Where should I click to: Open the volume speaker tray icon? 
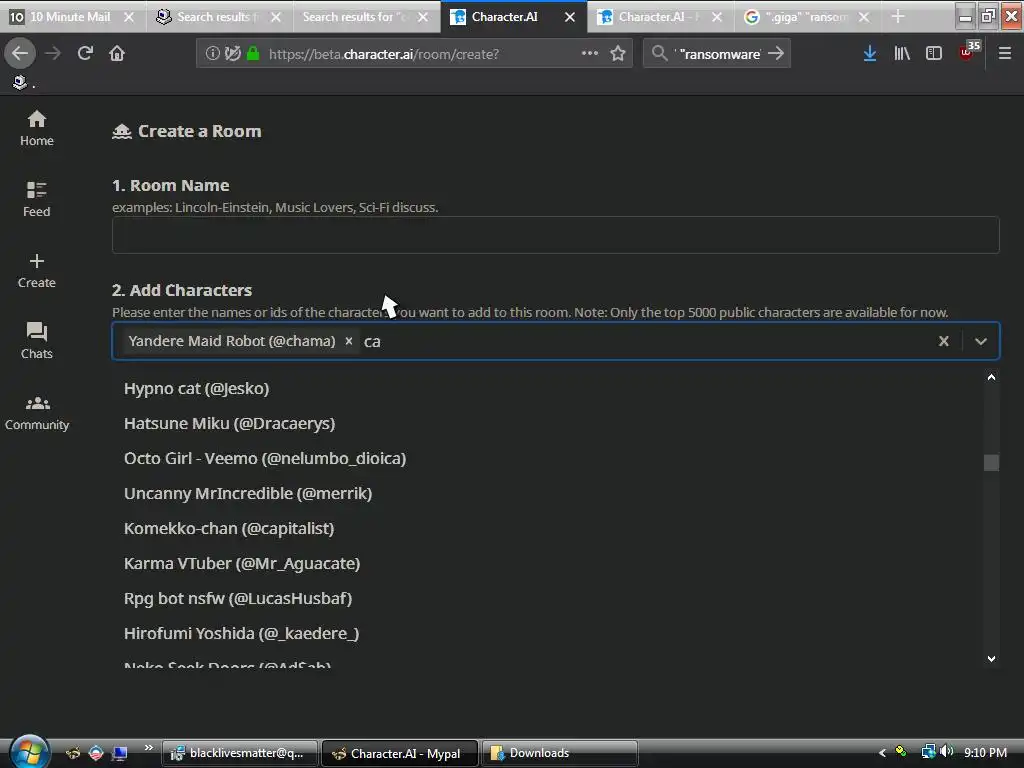947,752
